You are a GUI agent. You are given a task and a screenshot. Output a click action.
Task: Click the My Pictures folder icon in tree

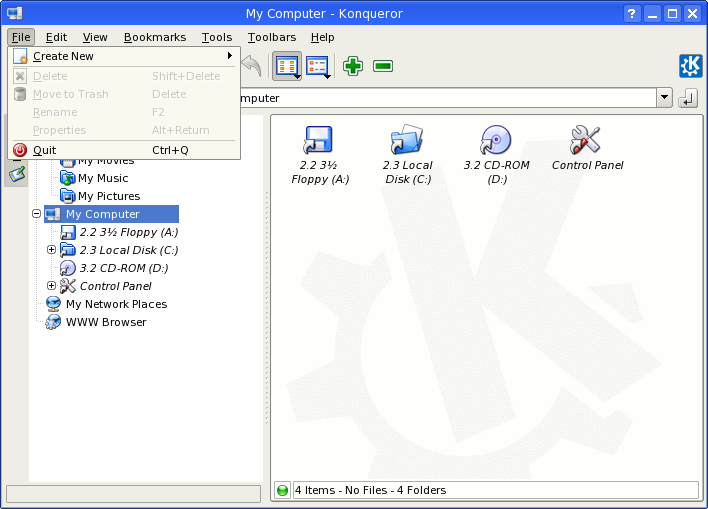pyautogui.click(x=67, y=196)
